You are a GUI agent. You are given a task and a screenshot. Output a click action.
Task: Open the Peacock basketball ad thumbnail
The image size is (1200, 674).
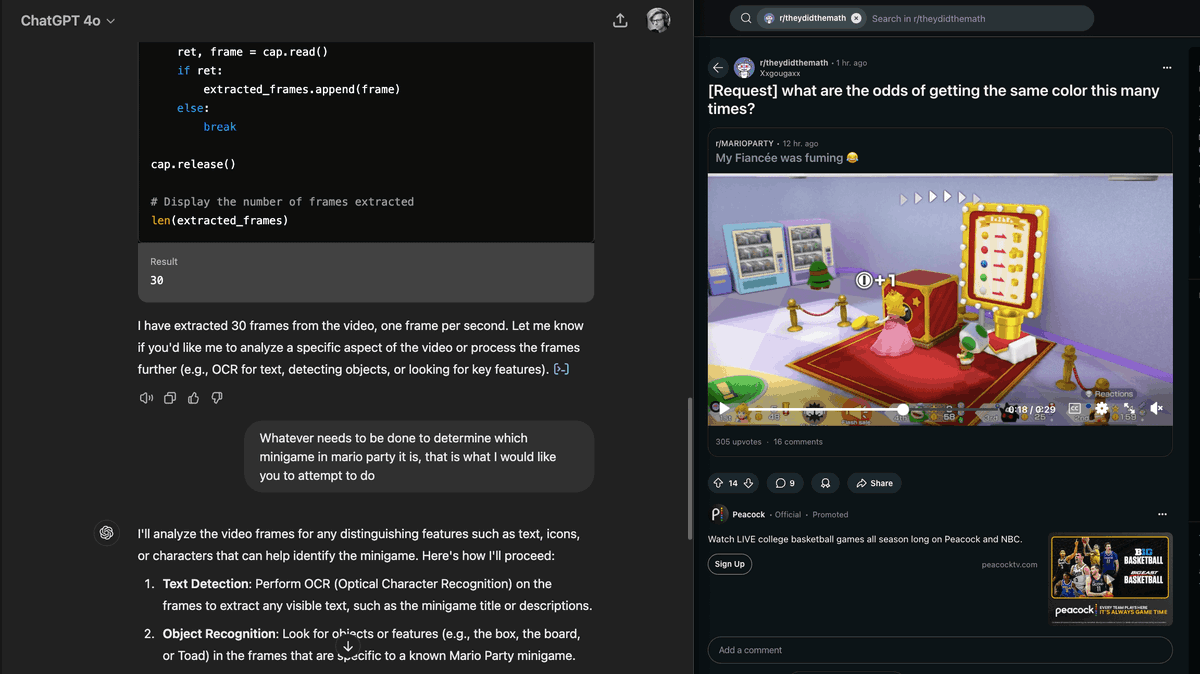[x=1110, y=578]
